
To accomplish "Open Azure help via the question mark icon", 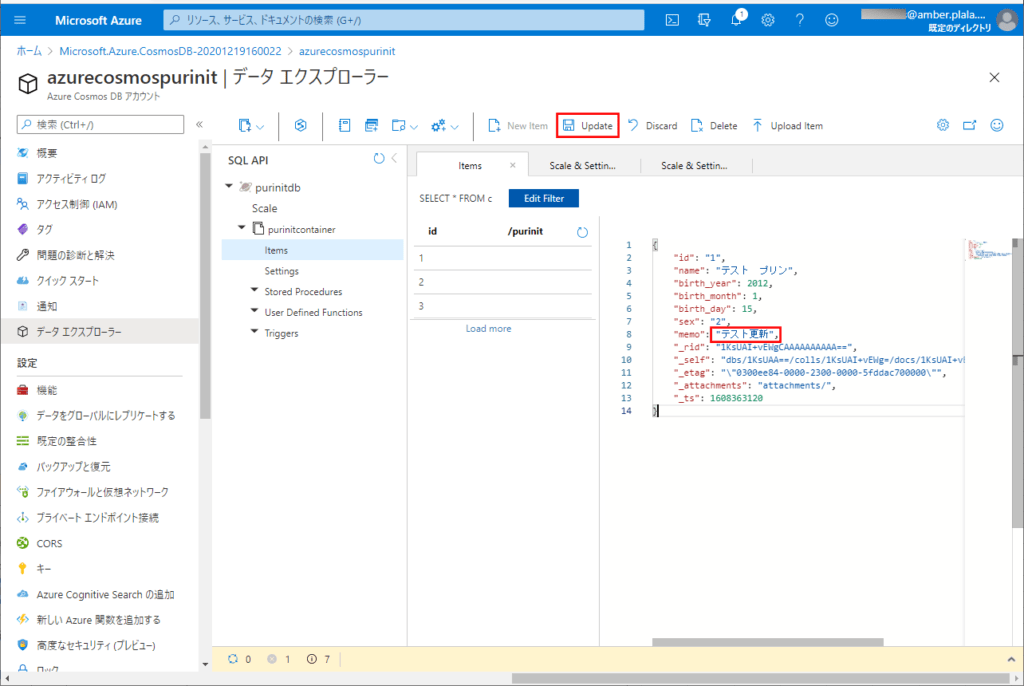I will (798, 19).
